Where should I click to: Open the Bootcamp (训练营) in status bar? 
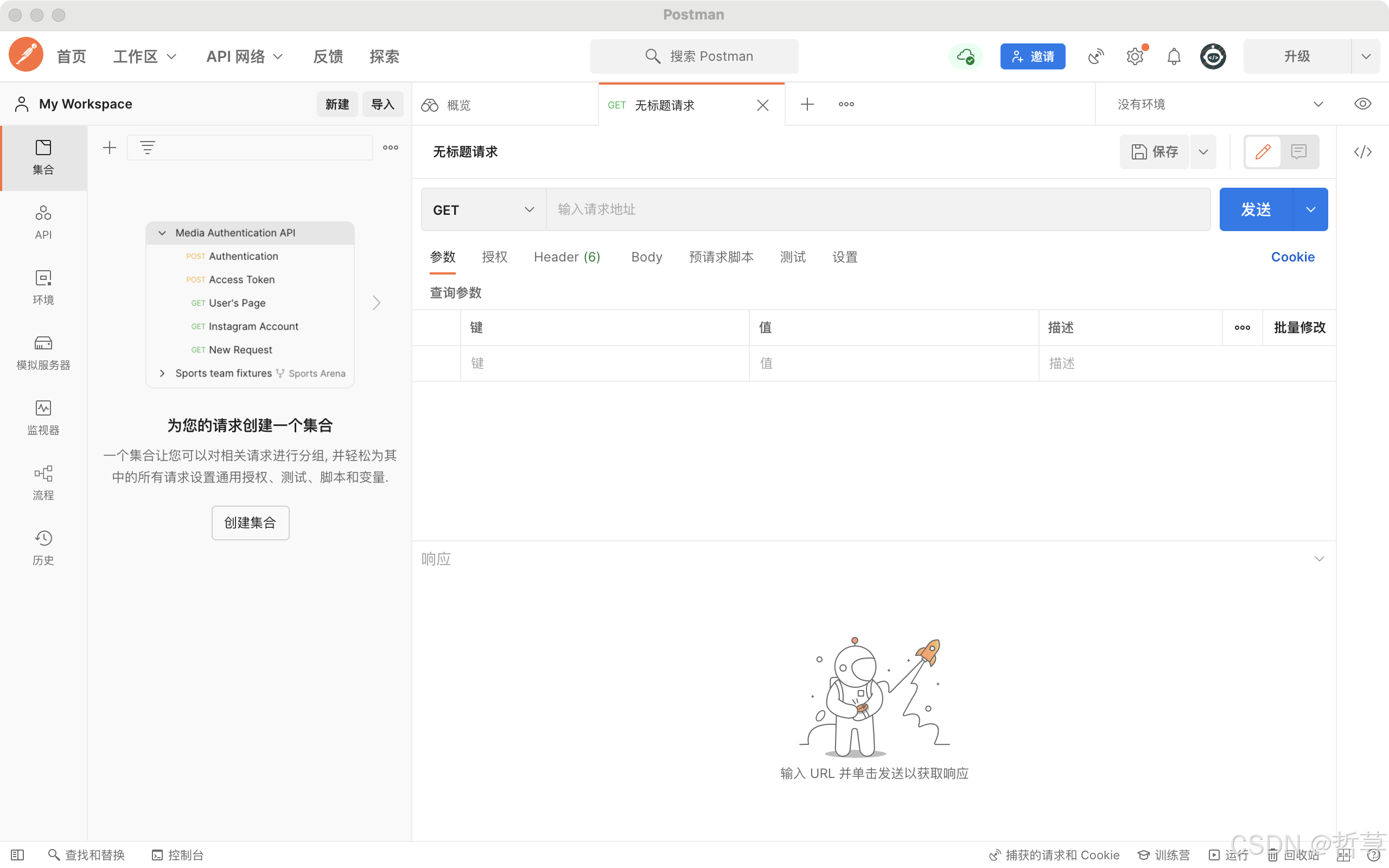tap(1163, 855)
